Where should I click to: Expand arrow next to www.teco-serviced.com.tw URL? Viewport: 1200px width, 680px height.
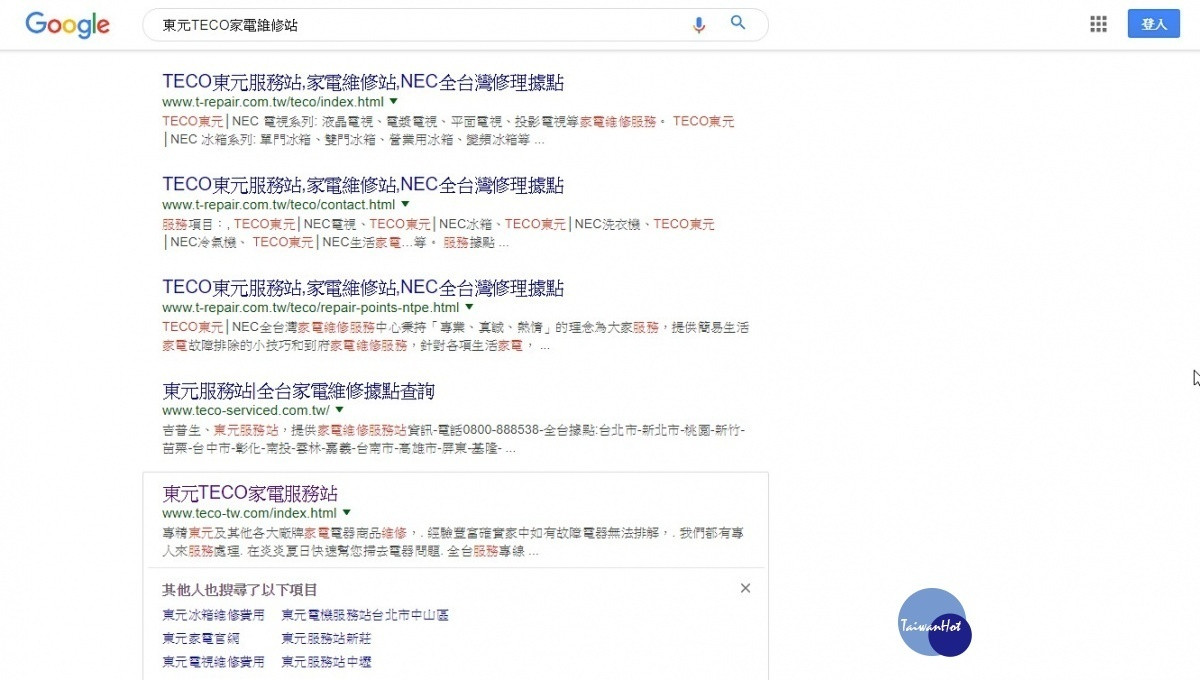pyautogui.click(x=339, y=410)
